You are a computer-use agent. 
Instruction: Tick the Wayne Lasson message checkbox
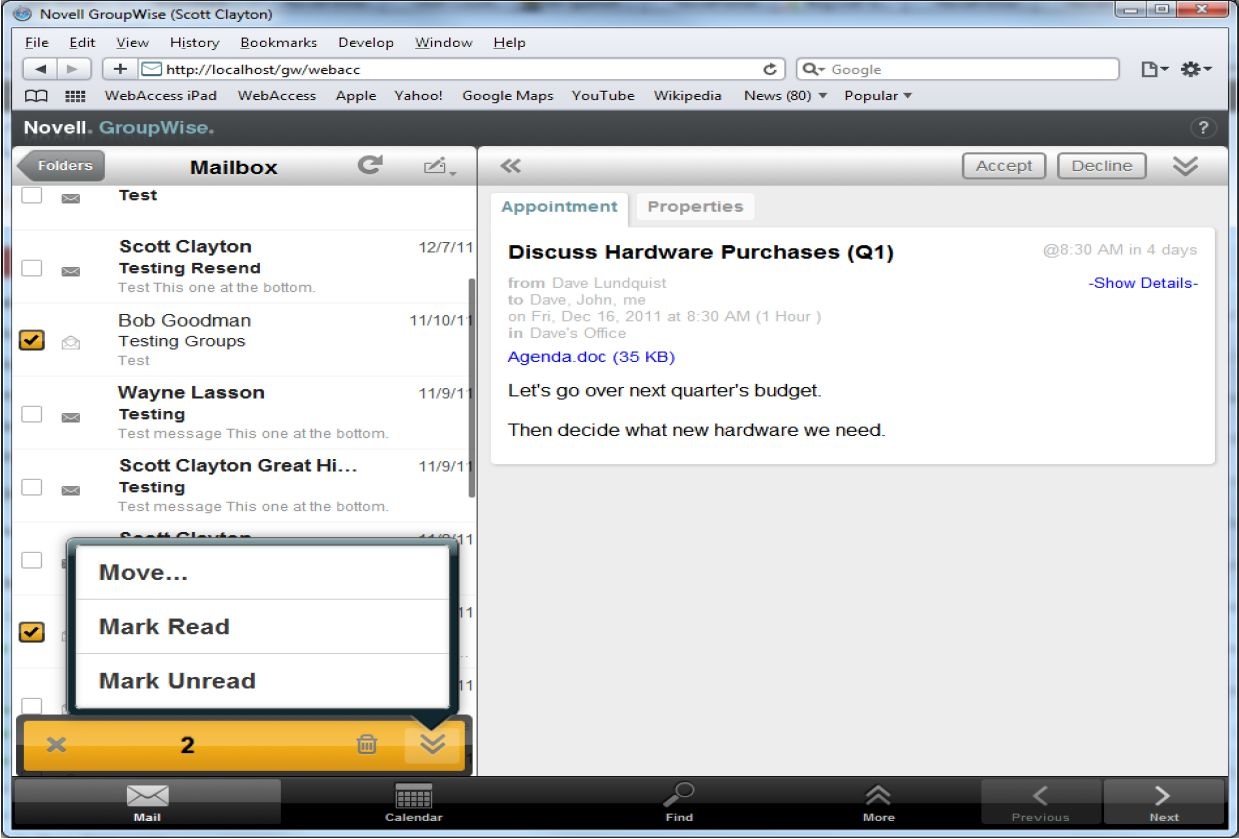coord(32,414)
